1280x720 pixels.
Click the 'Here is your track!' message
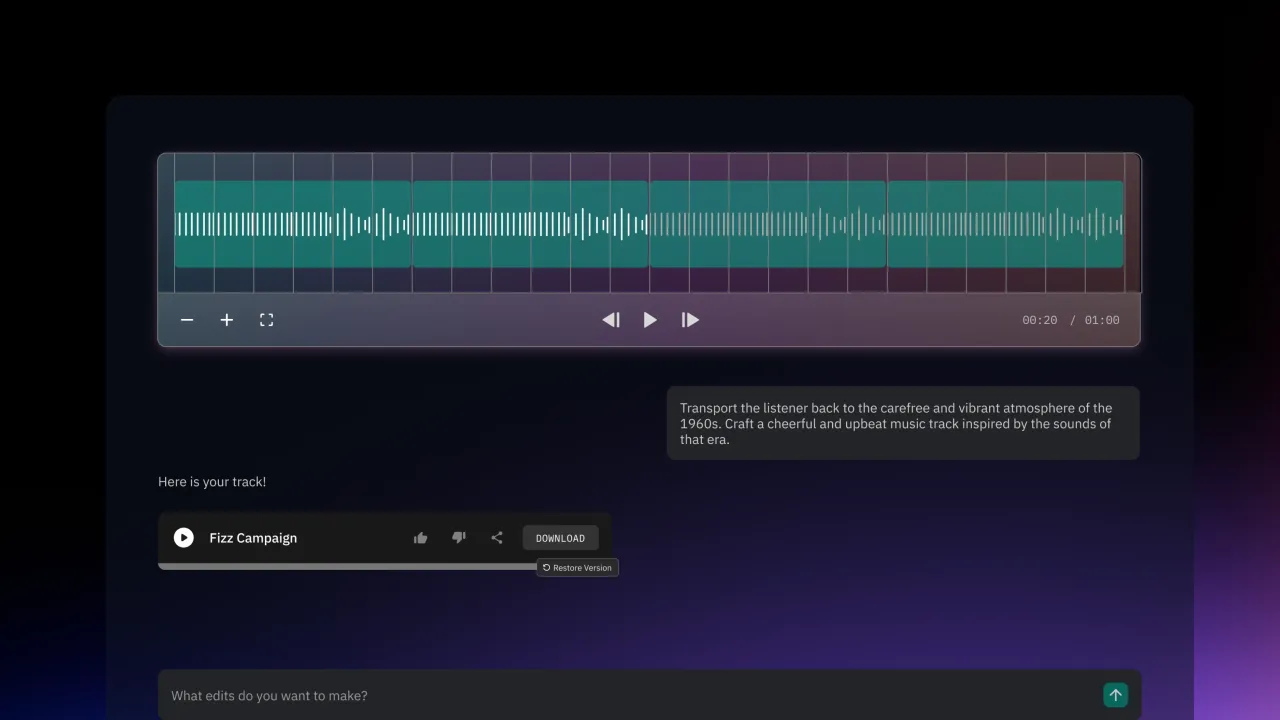[x=212, y=482]
